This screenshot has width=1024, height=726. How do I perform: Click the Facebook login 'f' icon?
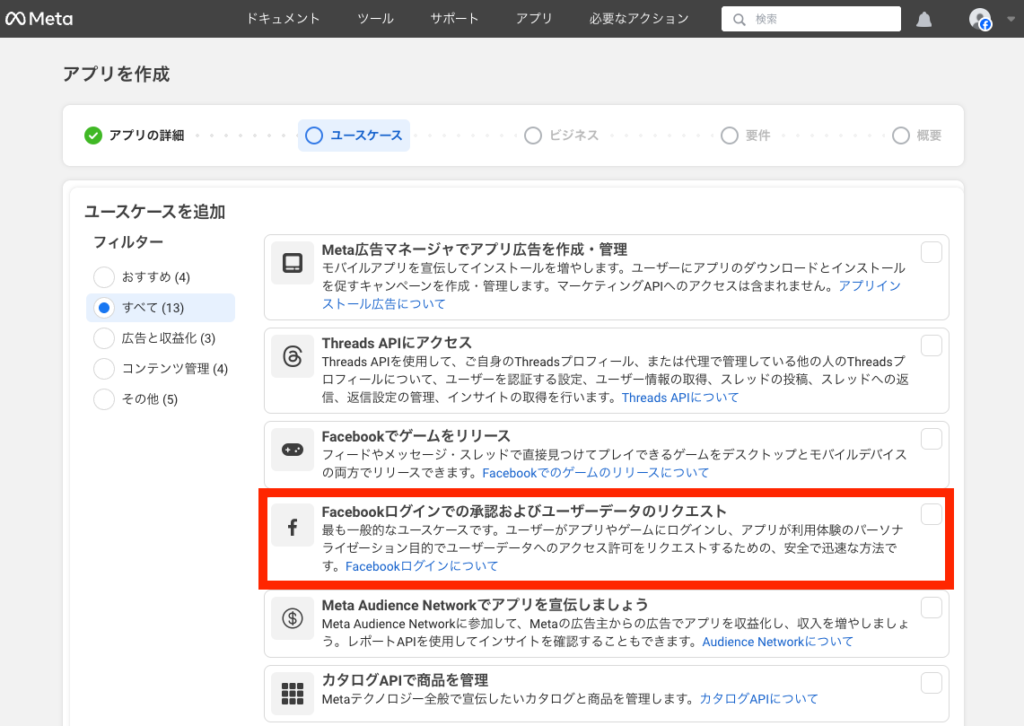click(x=292, y=527)
